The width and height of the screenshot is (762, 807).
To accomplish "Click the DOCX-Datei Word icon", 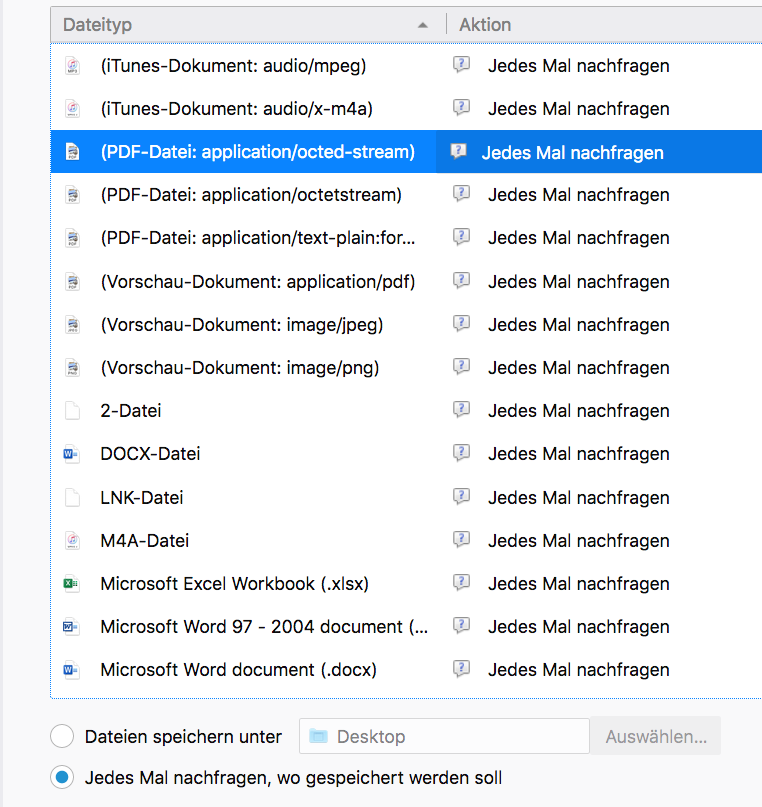I will tap(71, 454).
